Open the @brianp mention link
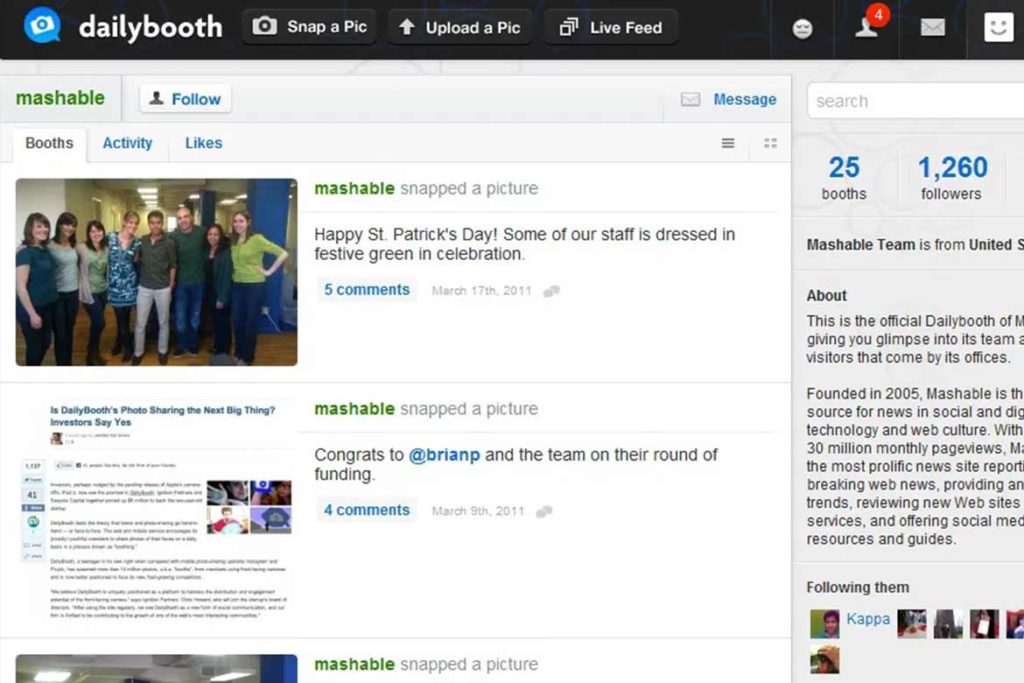1024x683 pixels. 444,454
